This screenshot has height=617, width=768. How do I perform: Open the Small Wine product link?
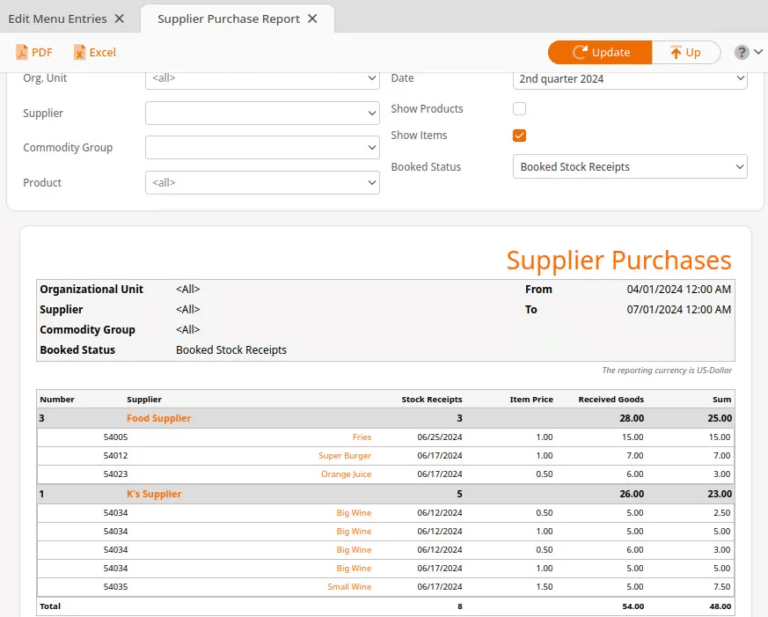[349, 587]
